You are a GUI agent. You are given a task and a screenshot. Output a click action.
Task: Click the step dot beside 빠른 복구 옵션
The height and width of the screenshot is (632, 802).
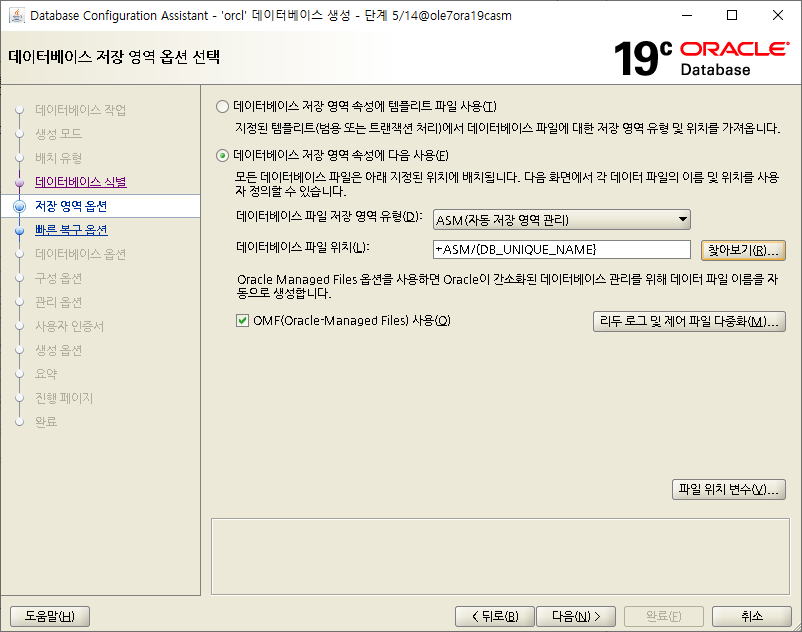[19, 230]
